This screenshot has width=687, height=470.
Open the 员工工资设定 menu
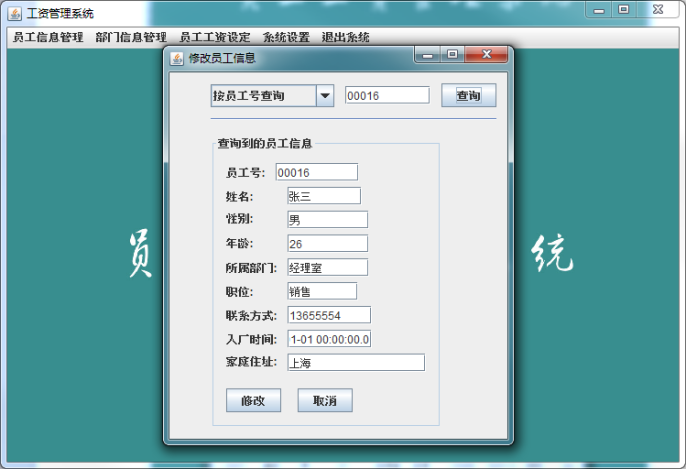pos(215,37)
